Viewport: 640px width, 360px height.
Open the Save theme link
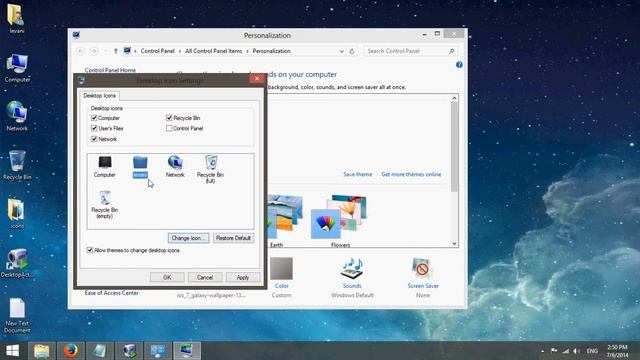[358, 174]
